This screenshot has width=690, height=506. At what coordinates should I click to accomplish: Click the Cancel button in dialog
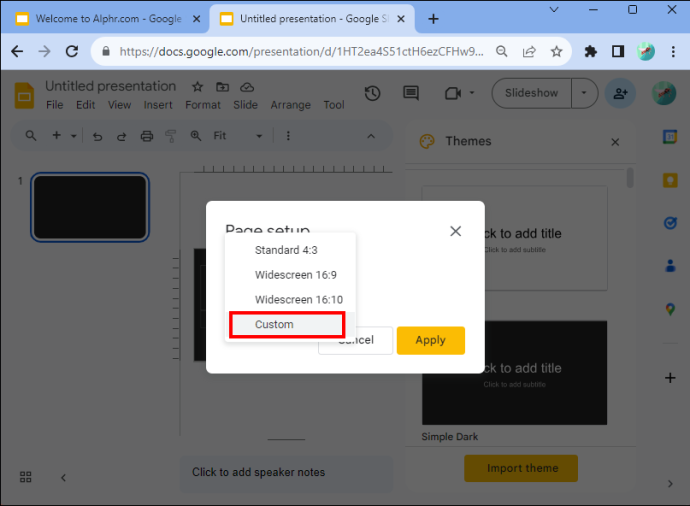point(355,340)
